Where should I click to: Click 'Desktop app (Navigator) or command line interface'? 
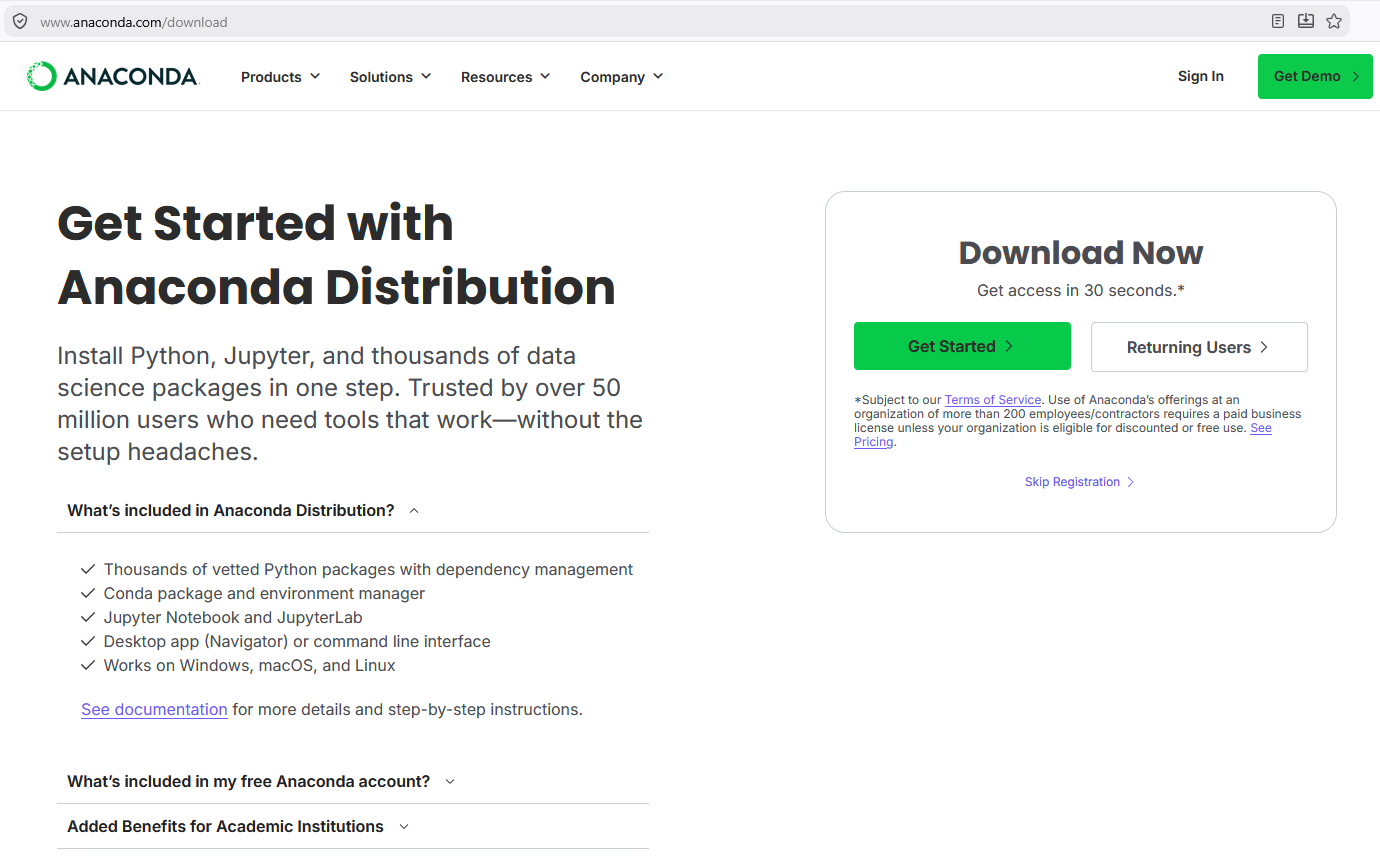coord(297,641)
